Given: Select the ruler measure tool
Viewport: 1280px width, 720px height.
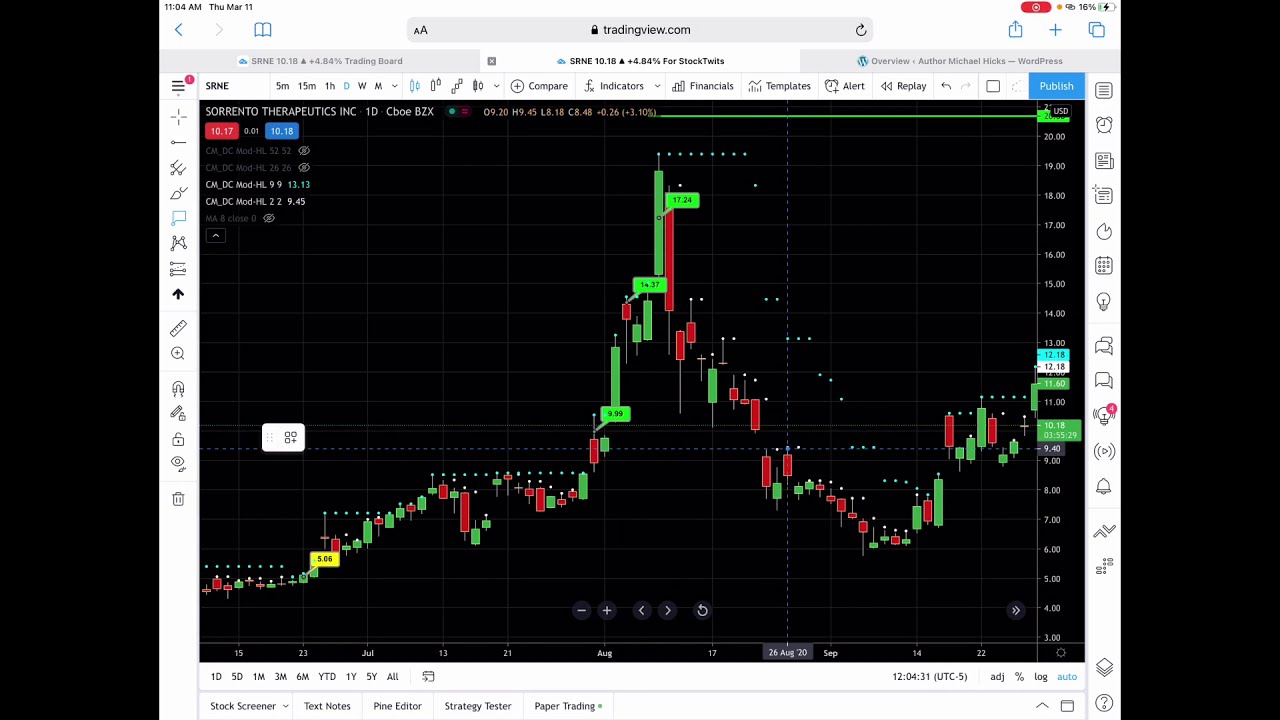Looking at the screenshot, I should pos(178,328).
